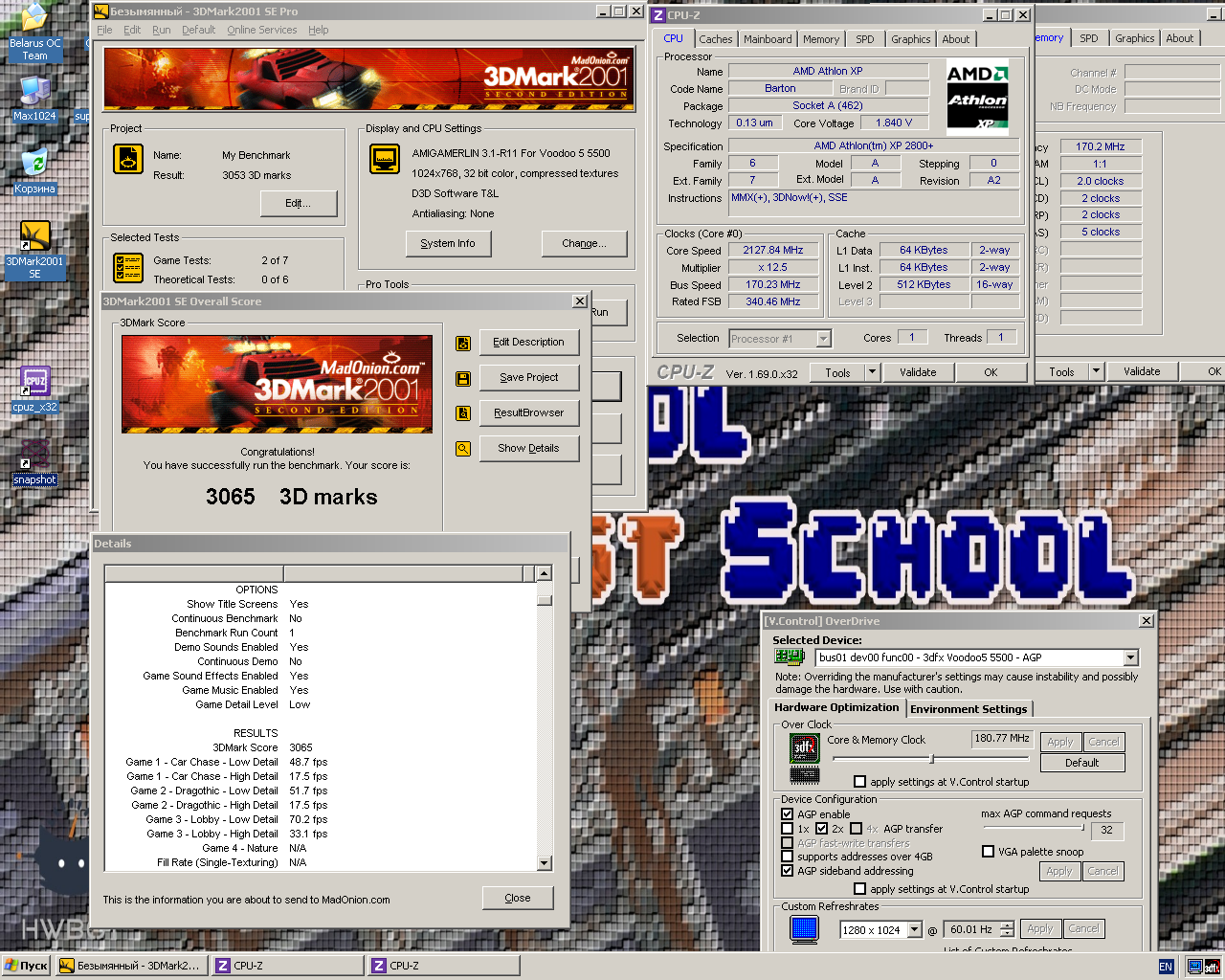
Task: Click the green card icon beside Selected Device
Action: 790,657
